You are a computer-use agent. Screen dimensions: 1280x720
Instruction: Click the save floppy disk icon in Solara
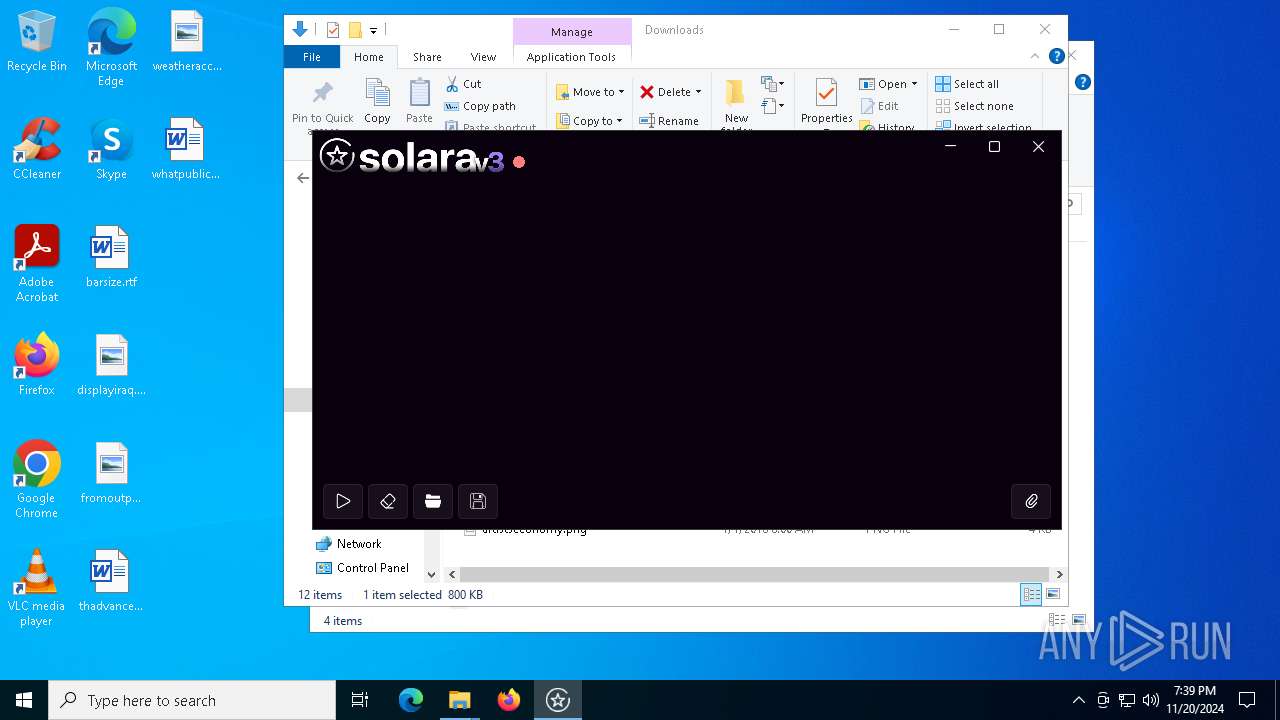478,501
